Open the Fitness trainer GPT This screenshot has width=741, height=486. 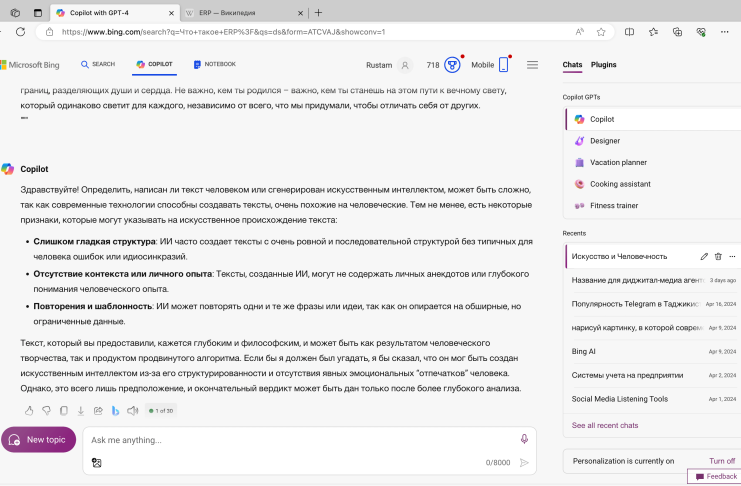pyautogui.click(x=653, y=206)
